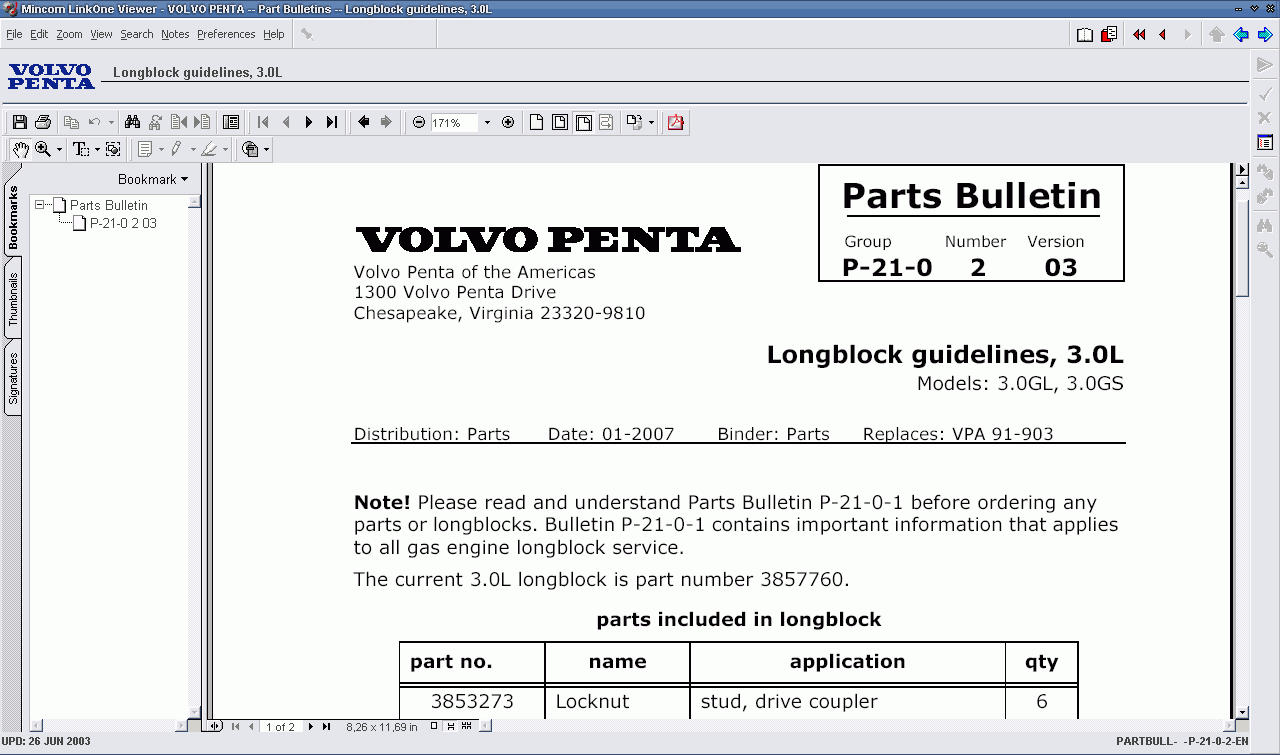The height and width of the screenshot is (755, 1280).
Task: Click the bookmark panel horizontal scrollbar right arrow
Action: click(181, 726)
